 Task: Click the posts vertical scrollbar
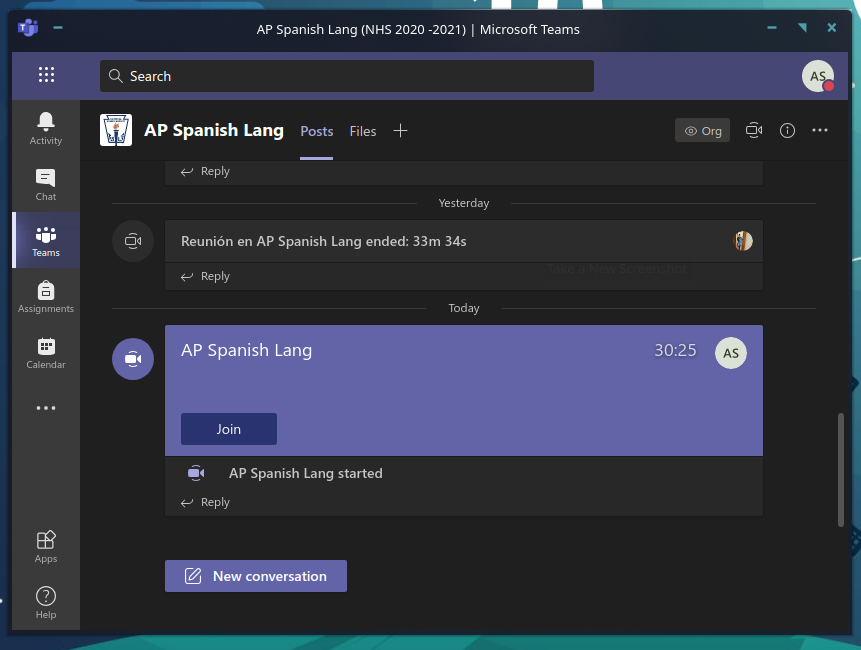coord(840,470)
